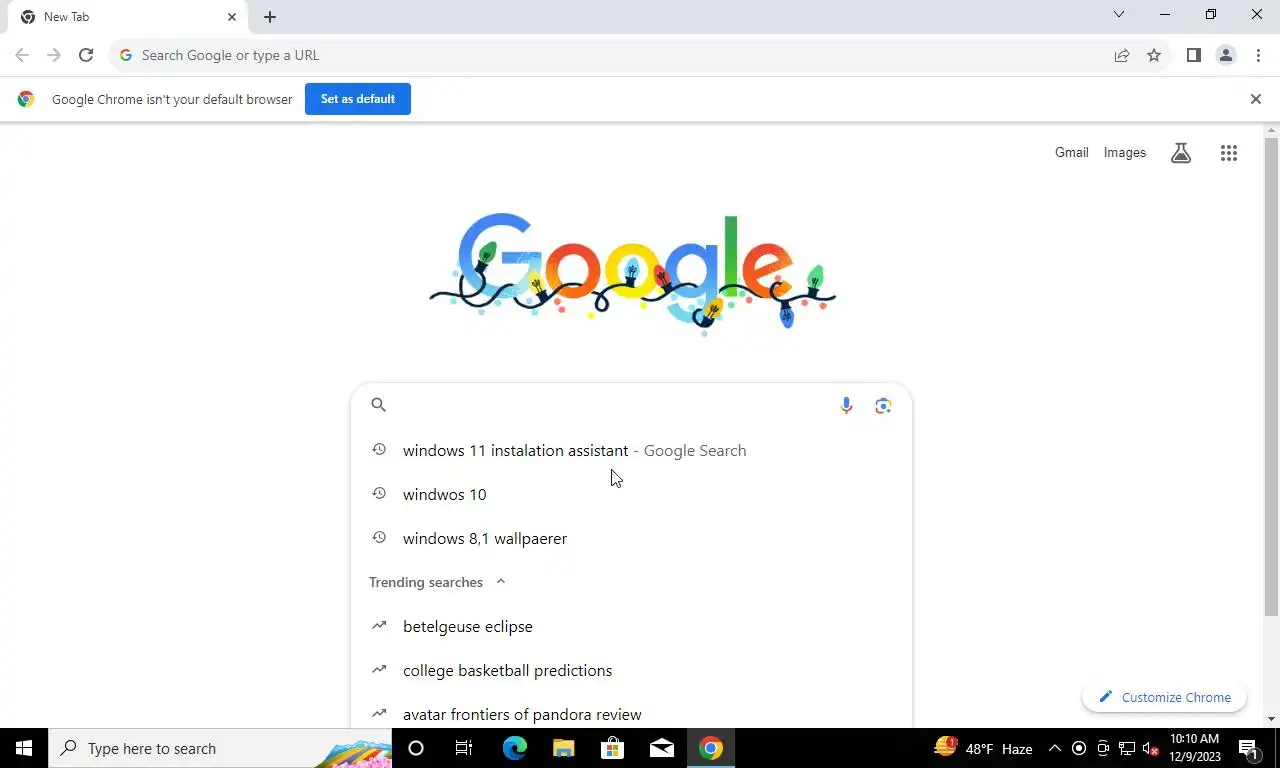The height and width of the screenshot is (768, 1280).
Task: Open Google Lens image search icon
Action: coord(883,405)
